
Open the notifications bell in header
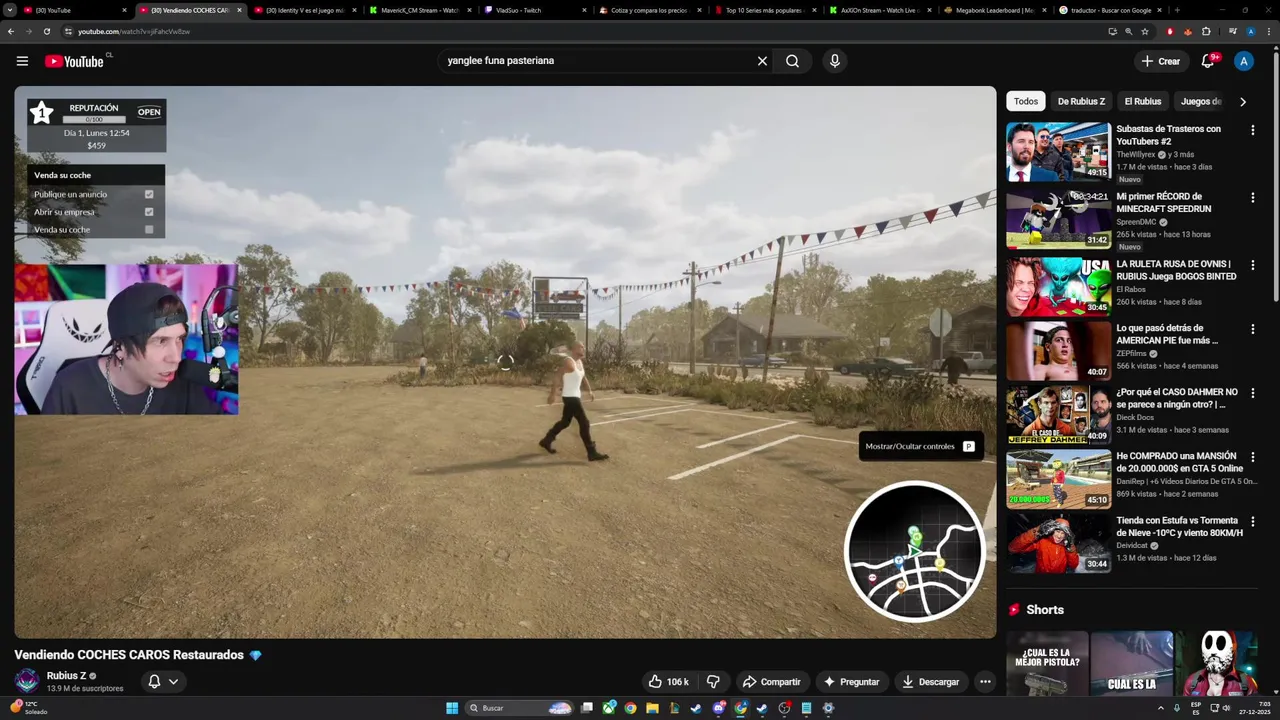pos(1208,61)
